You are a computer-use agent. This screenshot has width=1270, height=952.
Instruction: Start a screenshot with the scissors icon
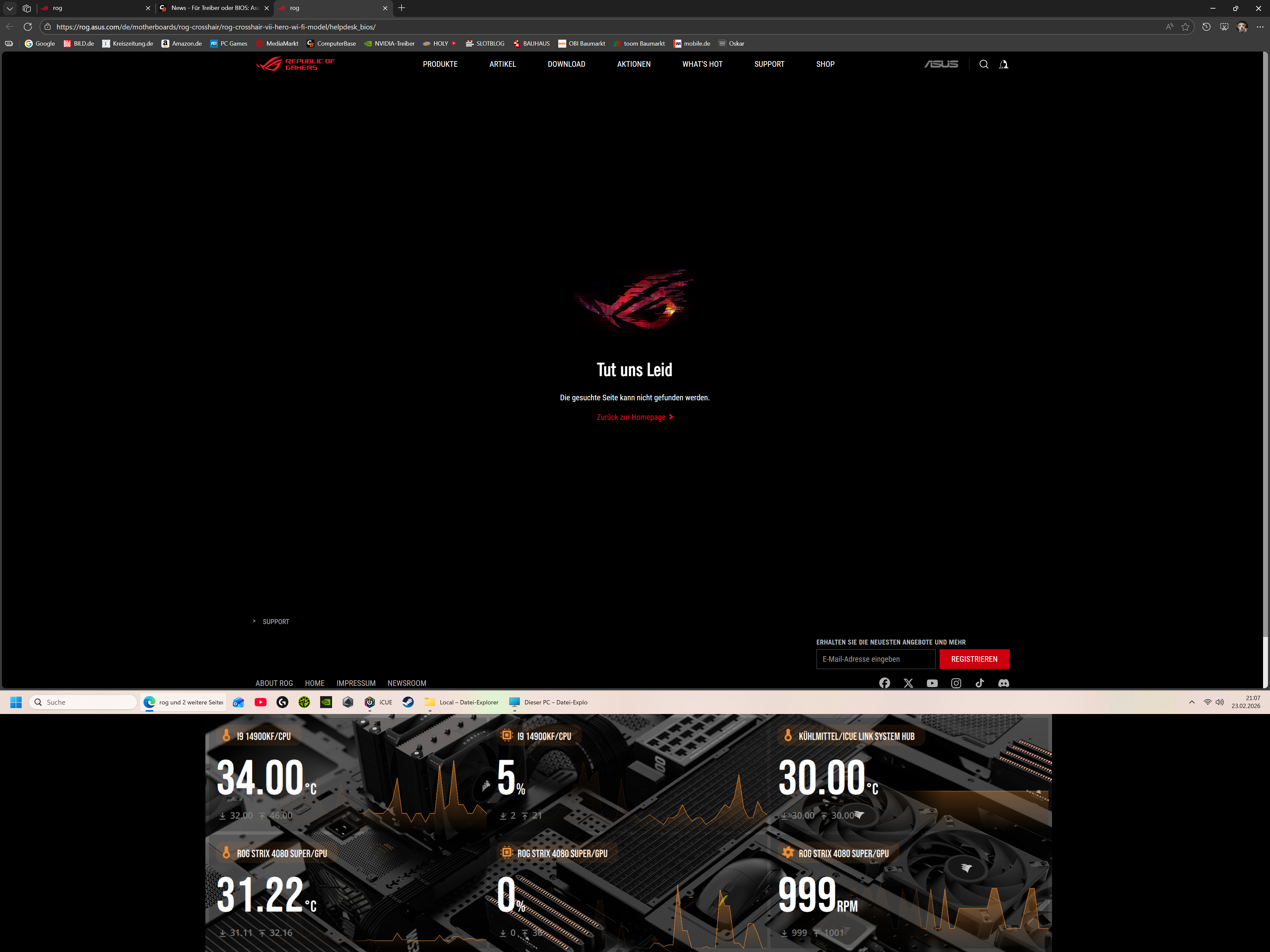tap(1224, 27)
